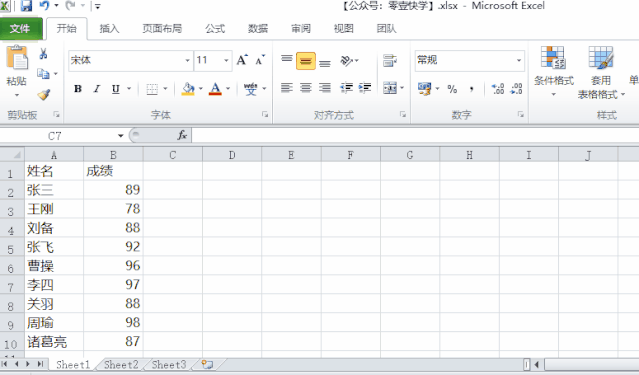639x375 pixels.
Task: Open the 宋体 font name dropdown
Action: [x=187, y=60]
